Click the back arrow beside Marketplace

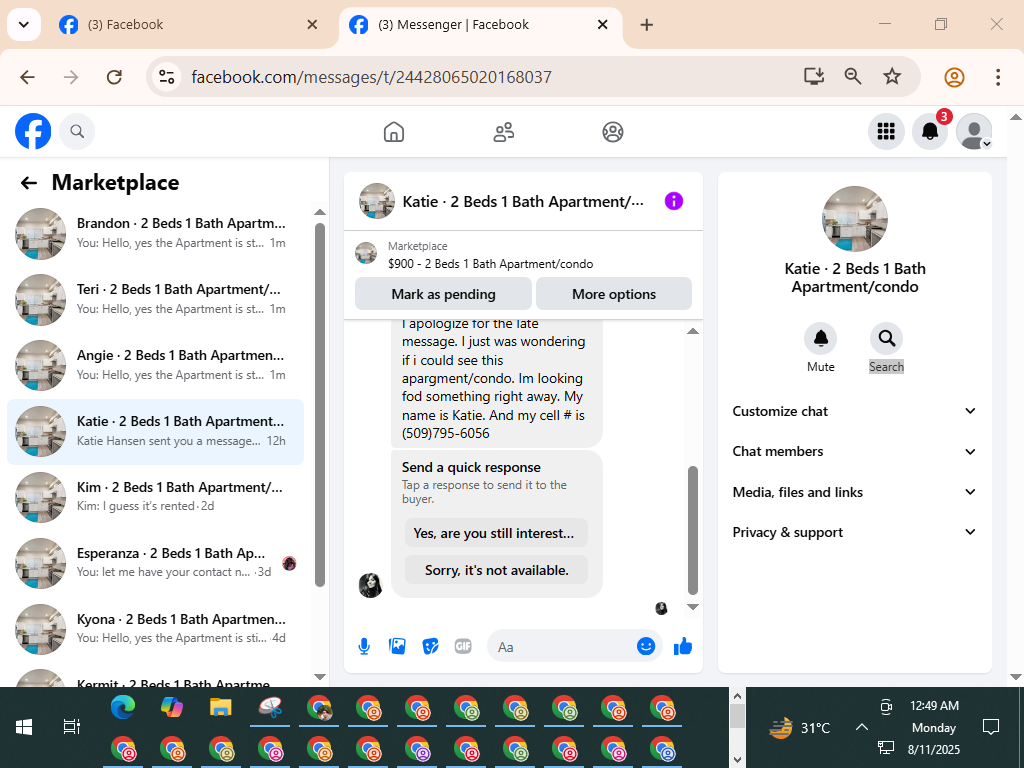click(29, 183)
